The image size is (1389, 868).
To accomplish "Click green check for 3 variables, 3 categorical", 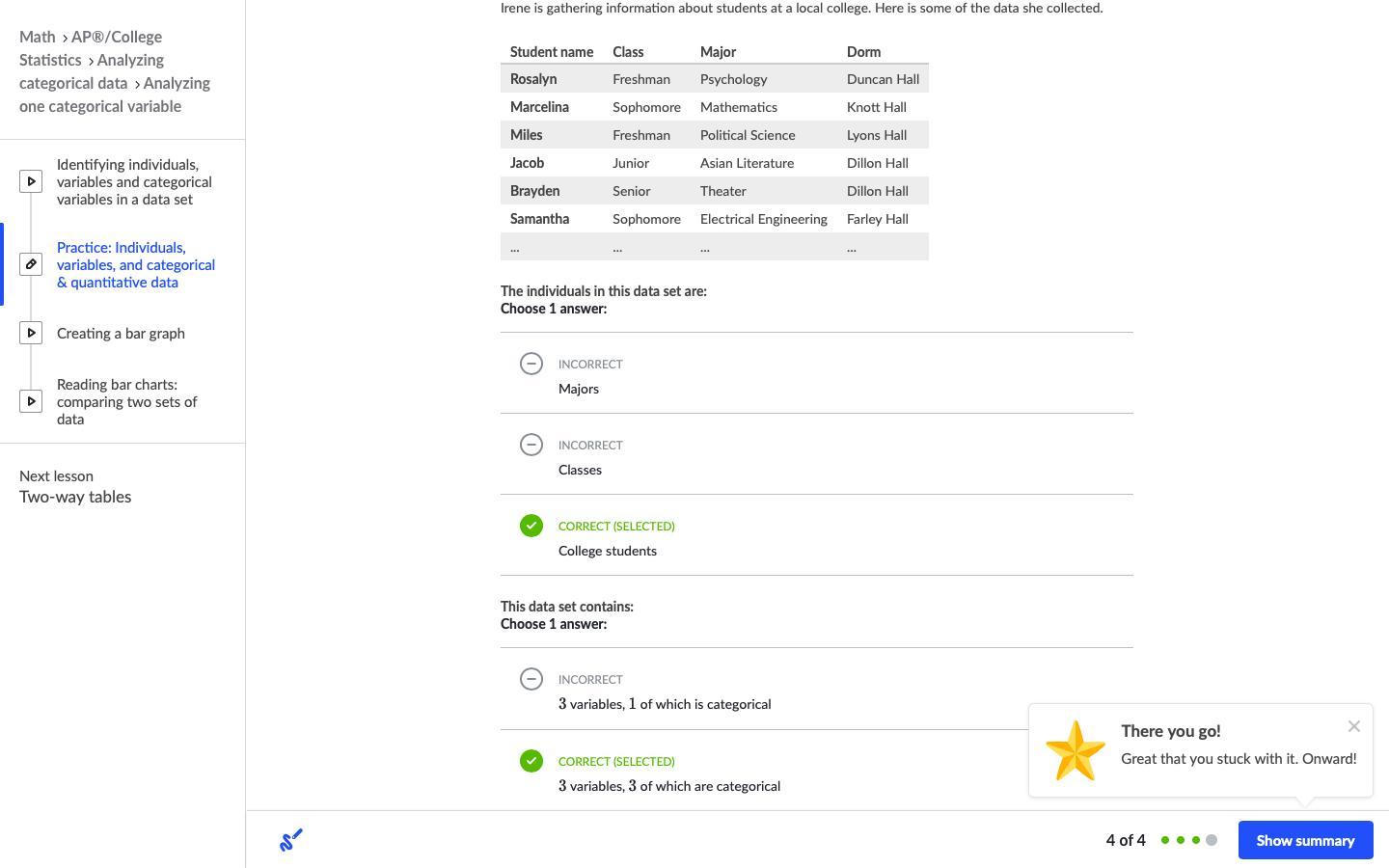I will pos(531,761).
